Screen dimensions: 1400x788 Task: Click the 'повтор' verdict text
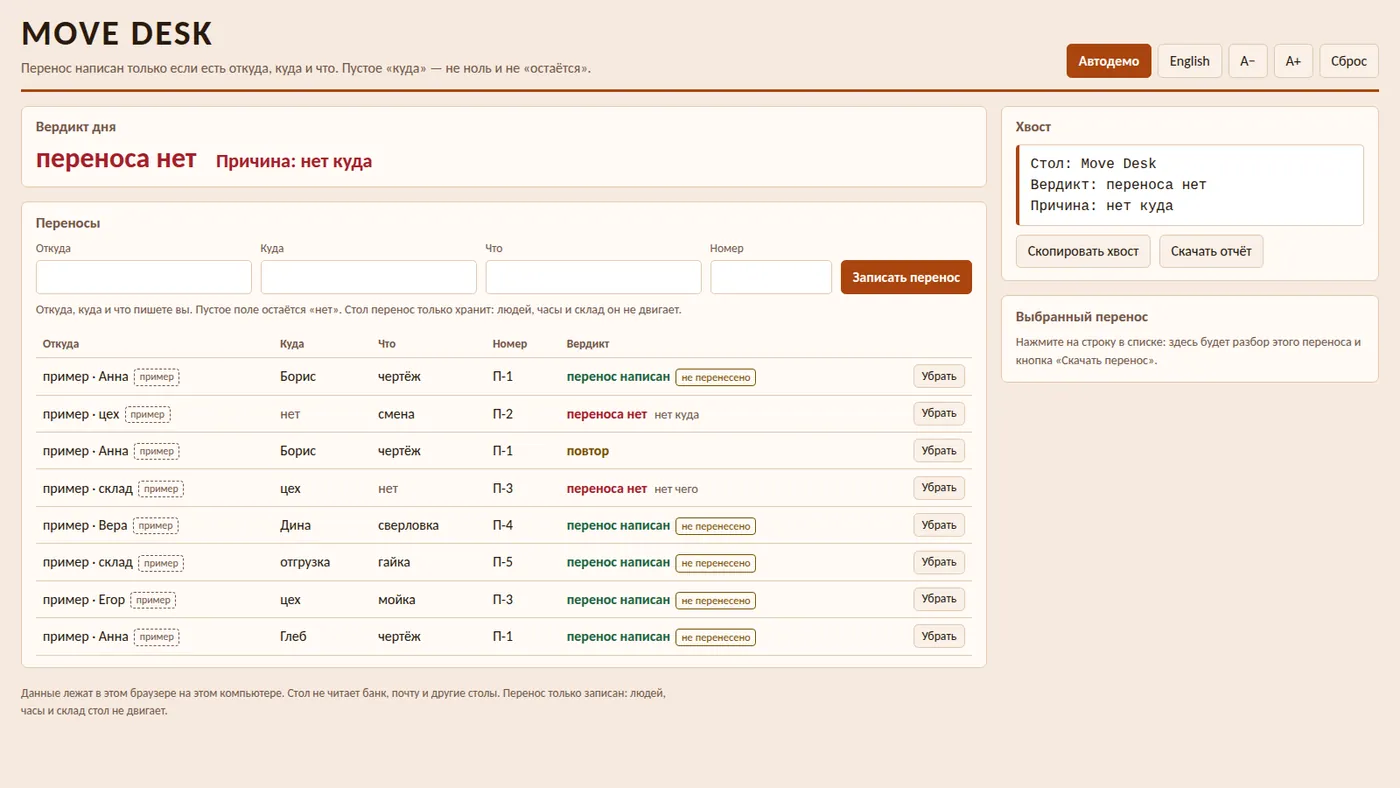tap(587, 451)
